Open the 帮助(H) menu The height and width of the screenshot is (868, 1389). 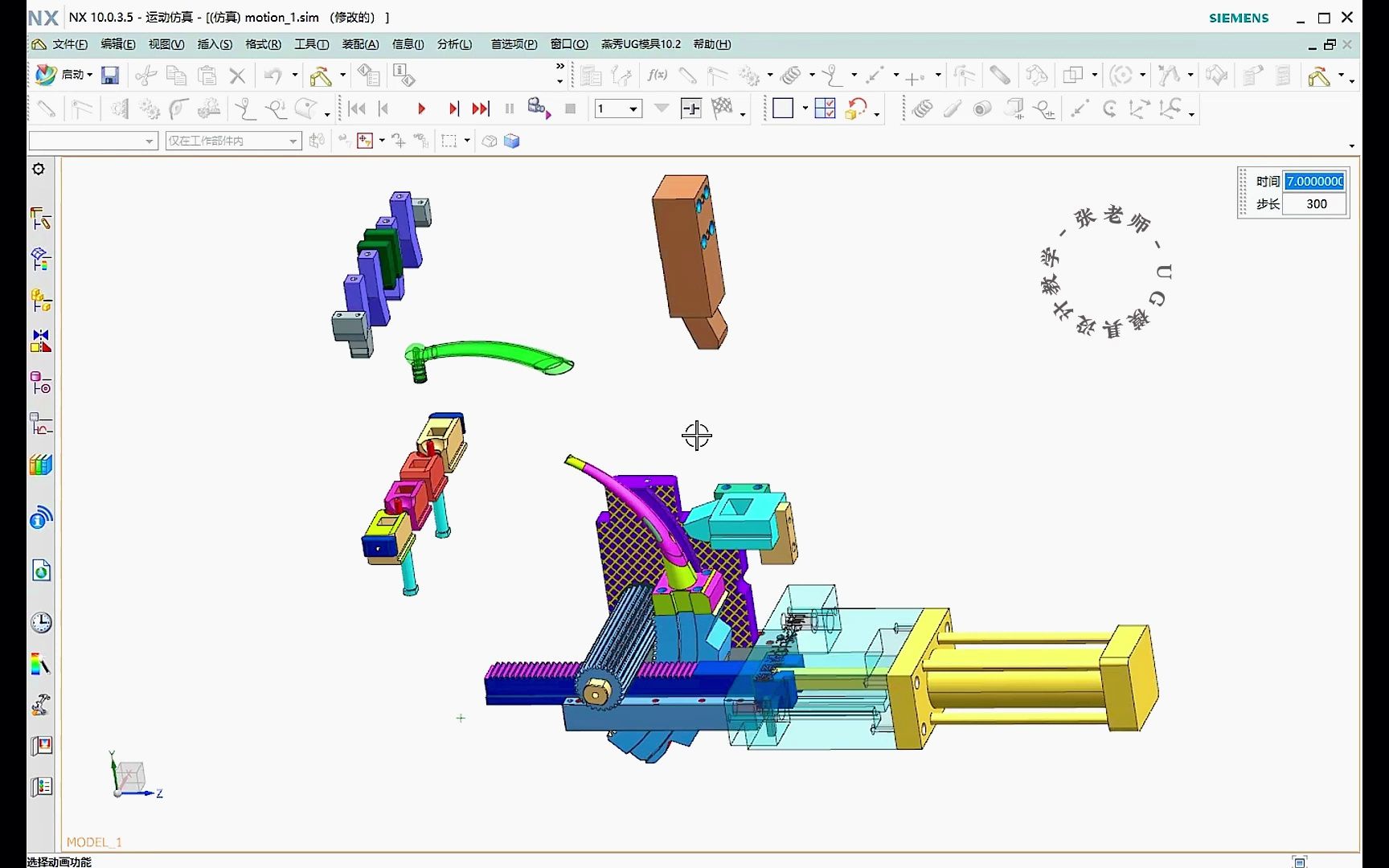click(712, 44)
